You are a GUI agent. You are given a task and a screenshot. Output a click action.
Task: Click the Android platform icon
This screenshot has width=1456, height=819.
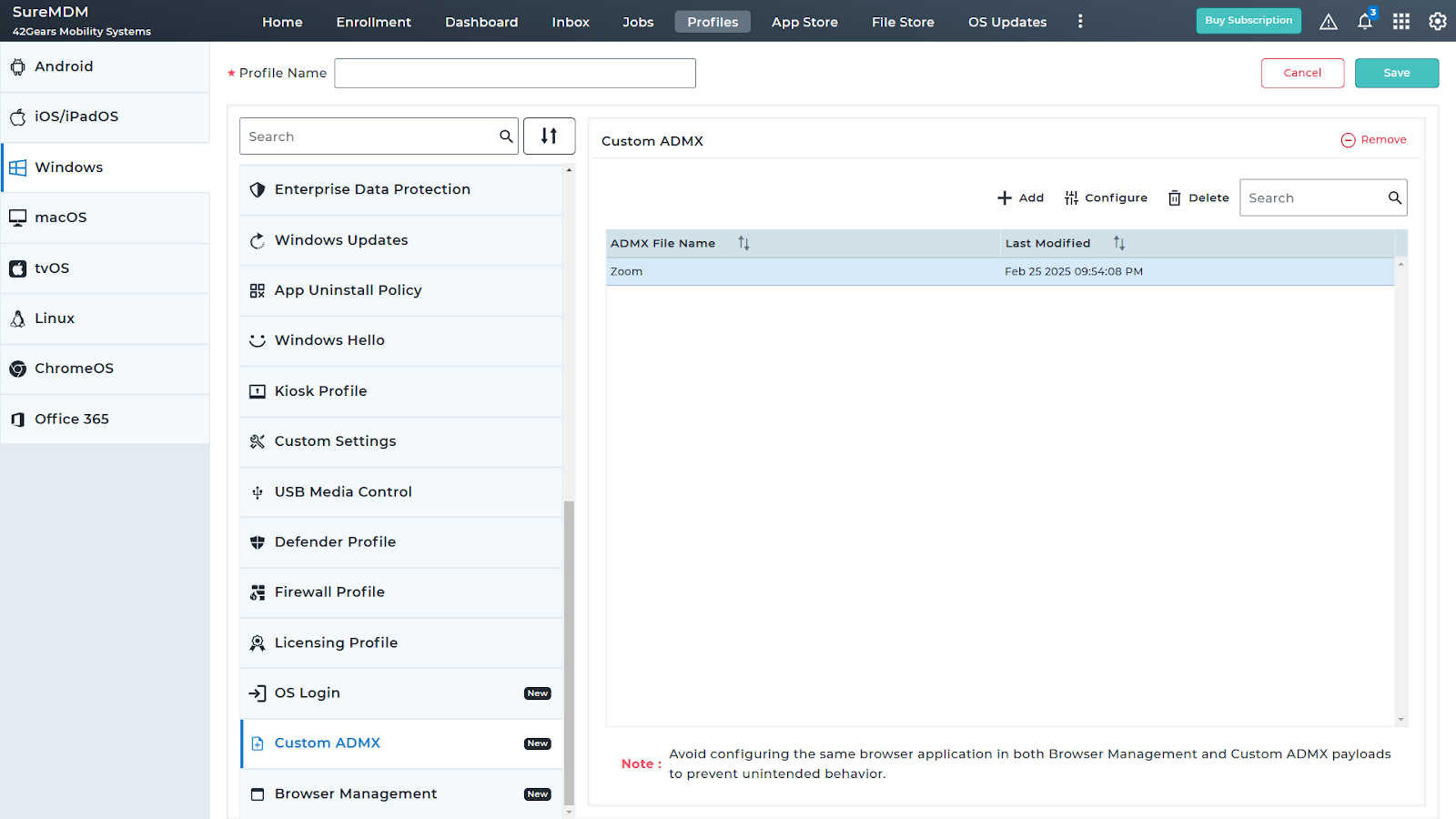[x=17, y=66]
